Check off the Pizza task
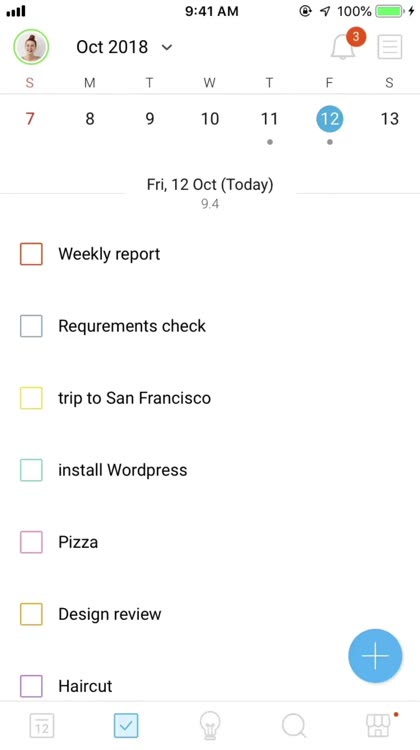 click(x=31, y=542)
